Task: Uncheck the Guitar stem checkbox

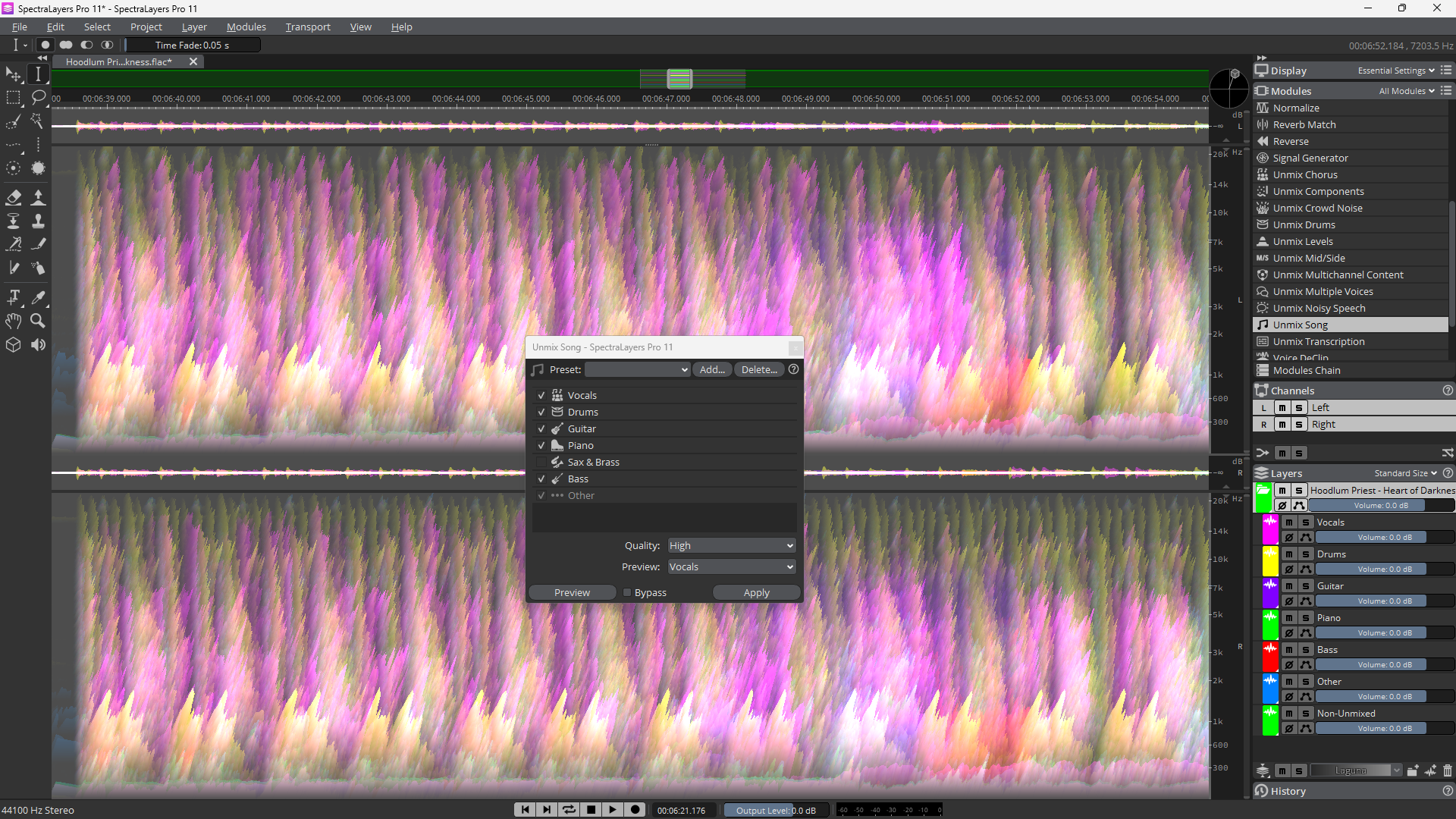Action: pyautogui.click(x=541, y=428)
